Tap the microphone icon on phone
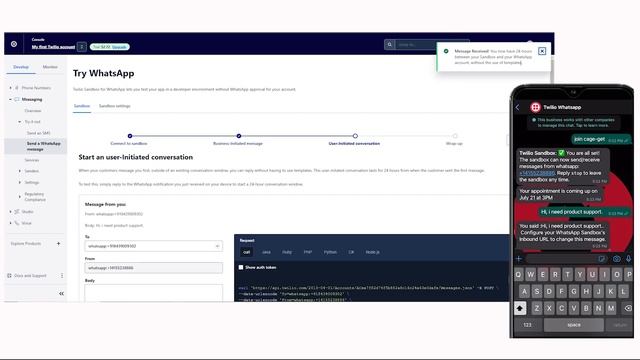Screen dimensions: 640x360 pyautogui.click(x=629, y=258)
